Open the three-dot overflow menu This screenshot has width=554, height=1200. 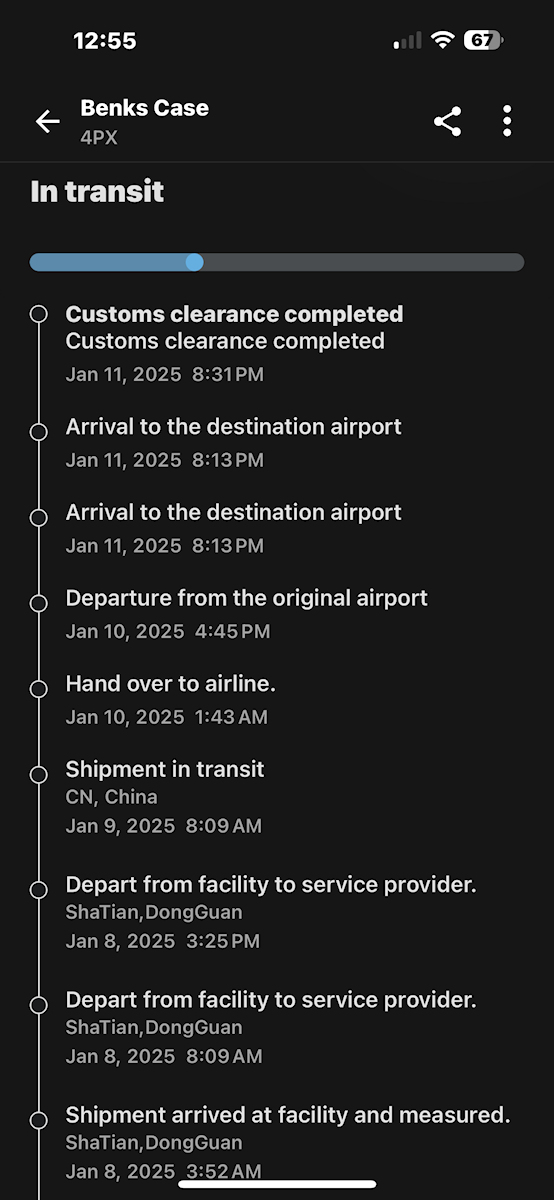tap(507, 121)
